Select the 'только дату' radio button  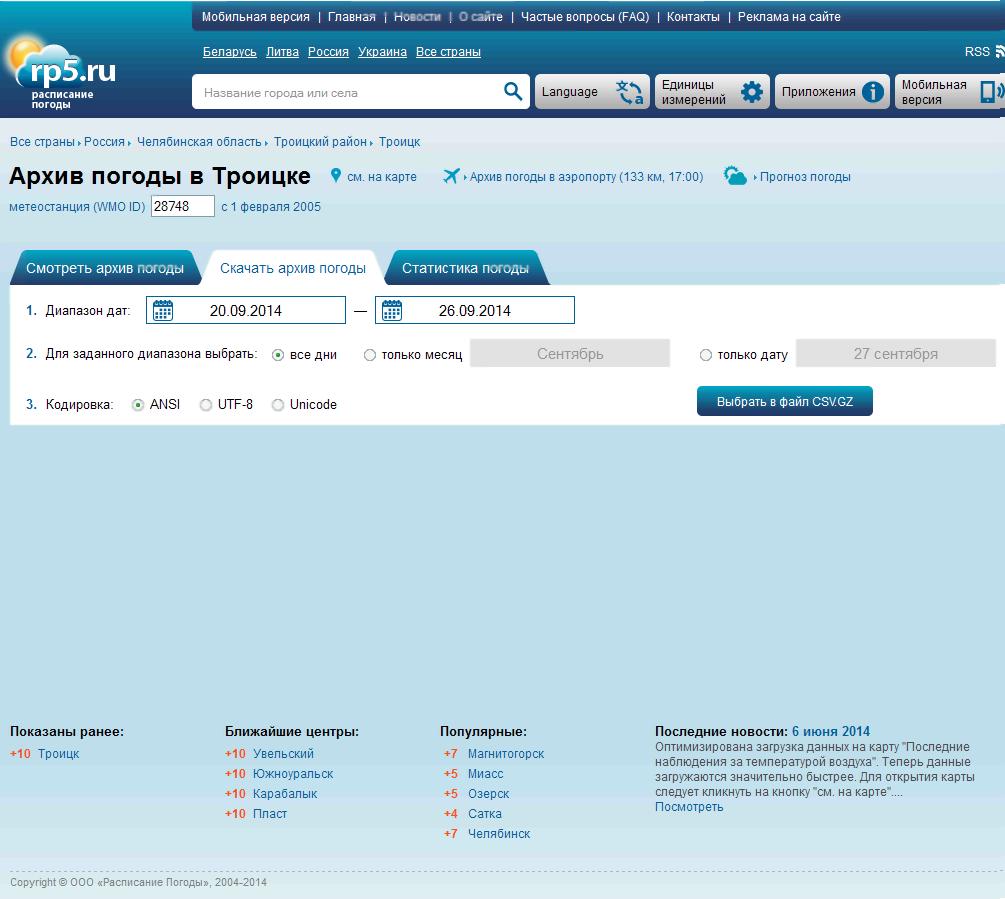point(706,355)
